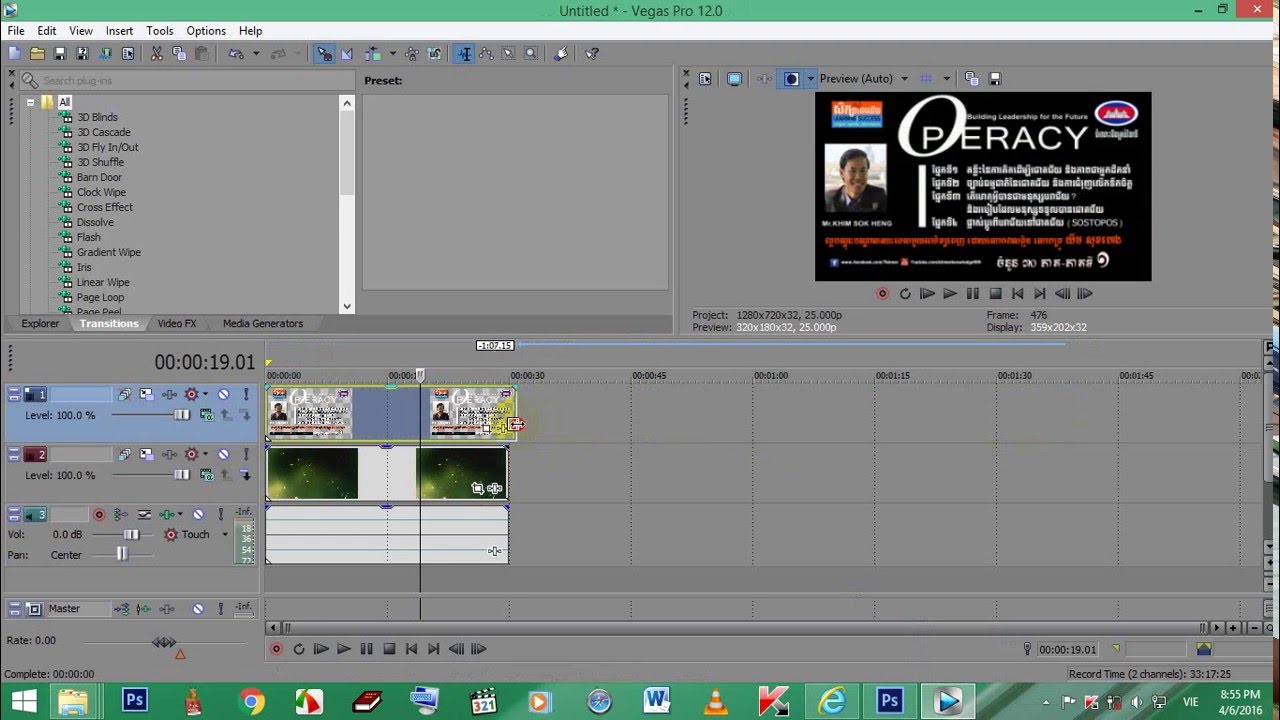Click the Search plug-ins field
This screenshot has height=720, width=1280.
pyautogui.click(x=187, y=80)
